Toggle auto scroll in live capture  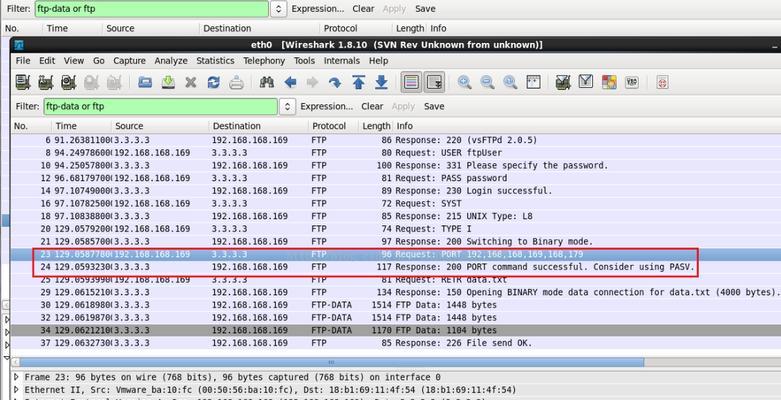pyautogui.click(x=434, y=82)
